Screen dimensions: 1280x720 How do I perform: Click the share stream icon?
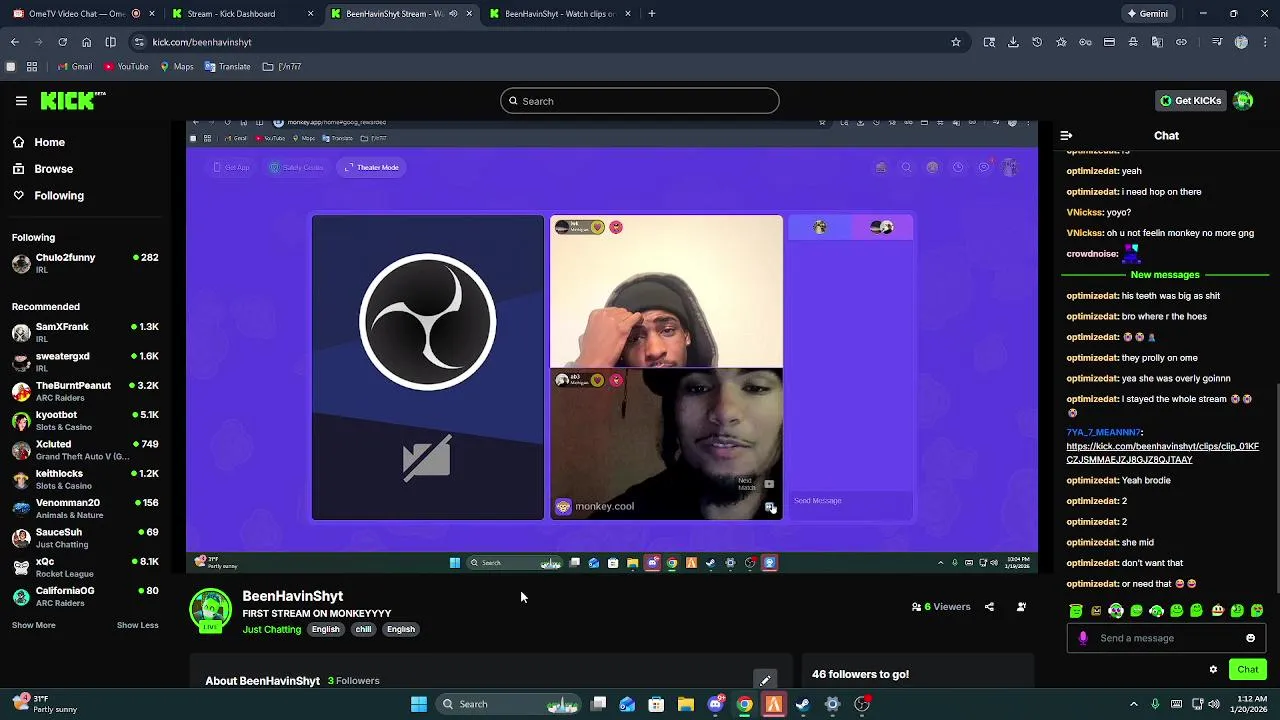click(x=989, y=607)
